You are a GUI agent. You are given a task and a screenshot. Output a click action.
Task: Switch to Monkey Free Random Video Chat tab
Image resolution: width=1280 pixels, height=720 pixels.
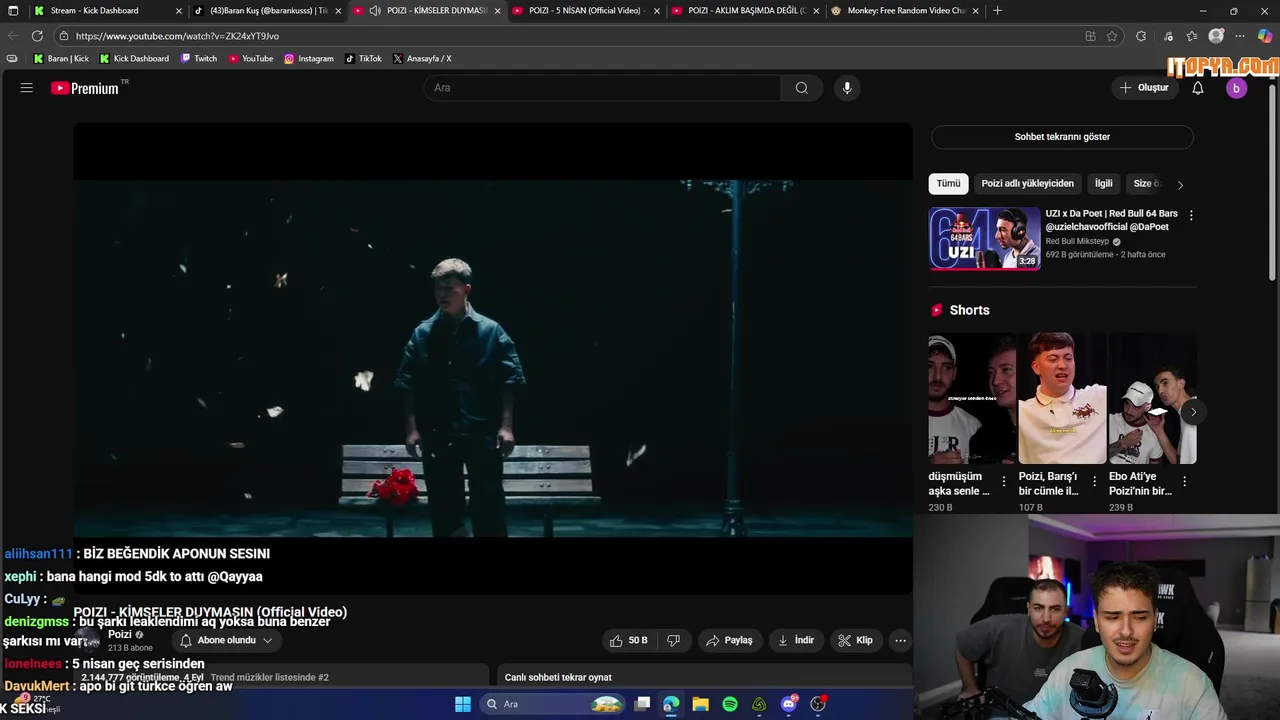(905, 11)
